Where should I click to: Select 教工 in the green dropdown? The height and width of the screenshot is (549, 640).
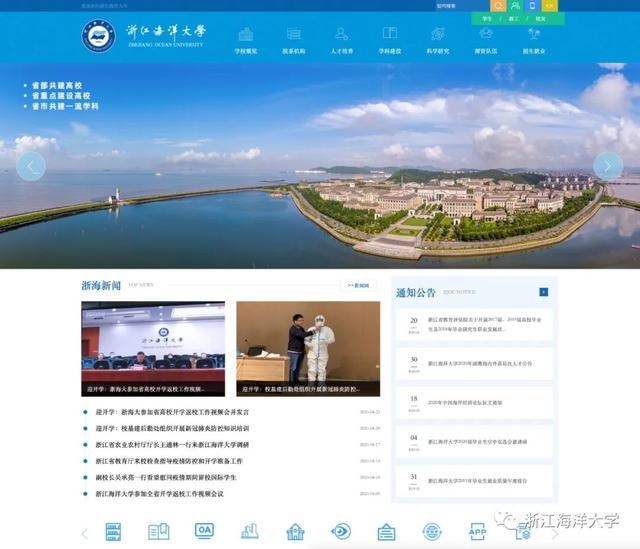coord(513,19)
